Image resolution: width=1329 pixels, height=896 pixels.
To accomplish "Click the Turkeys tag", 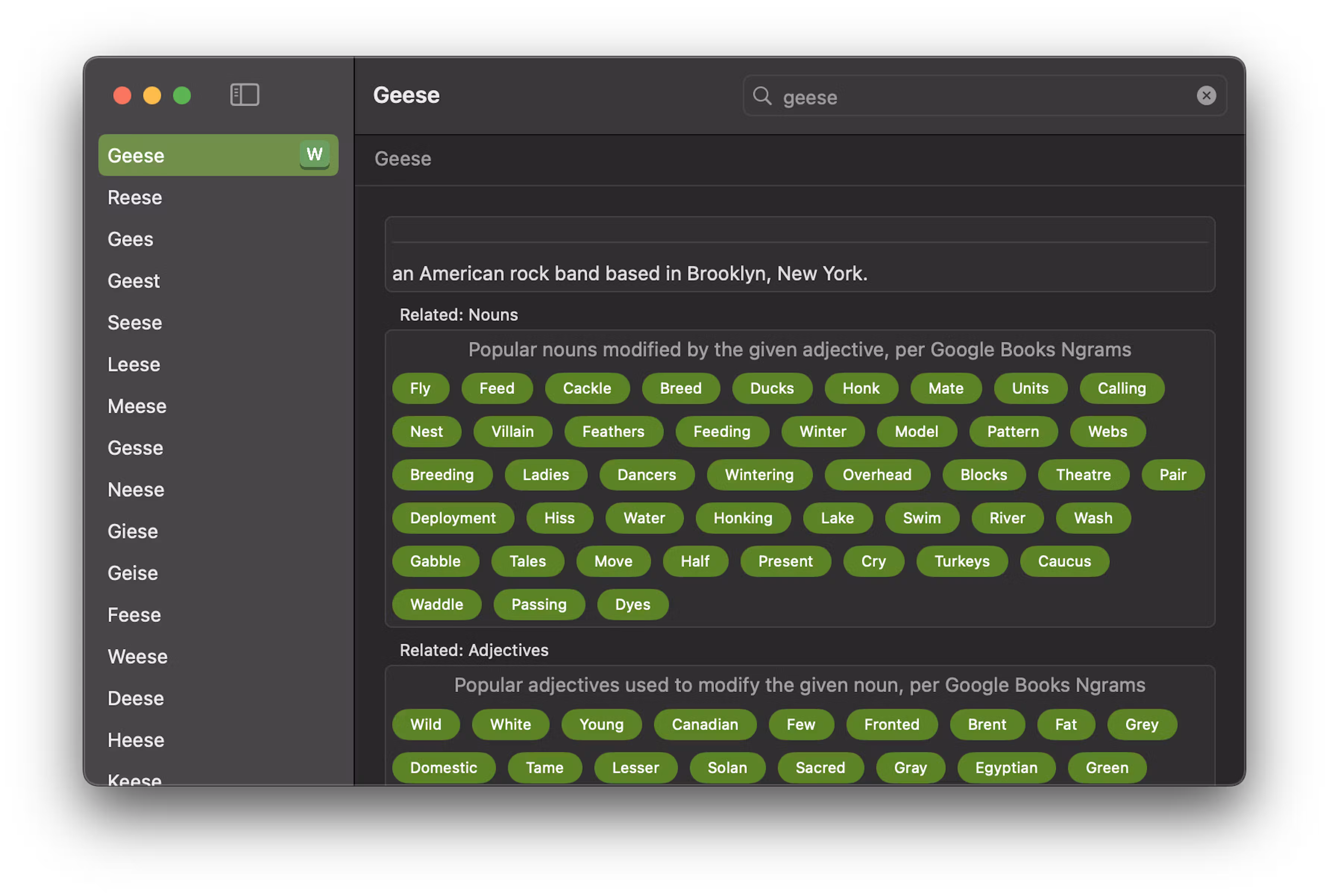I will coord(962,562).
